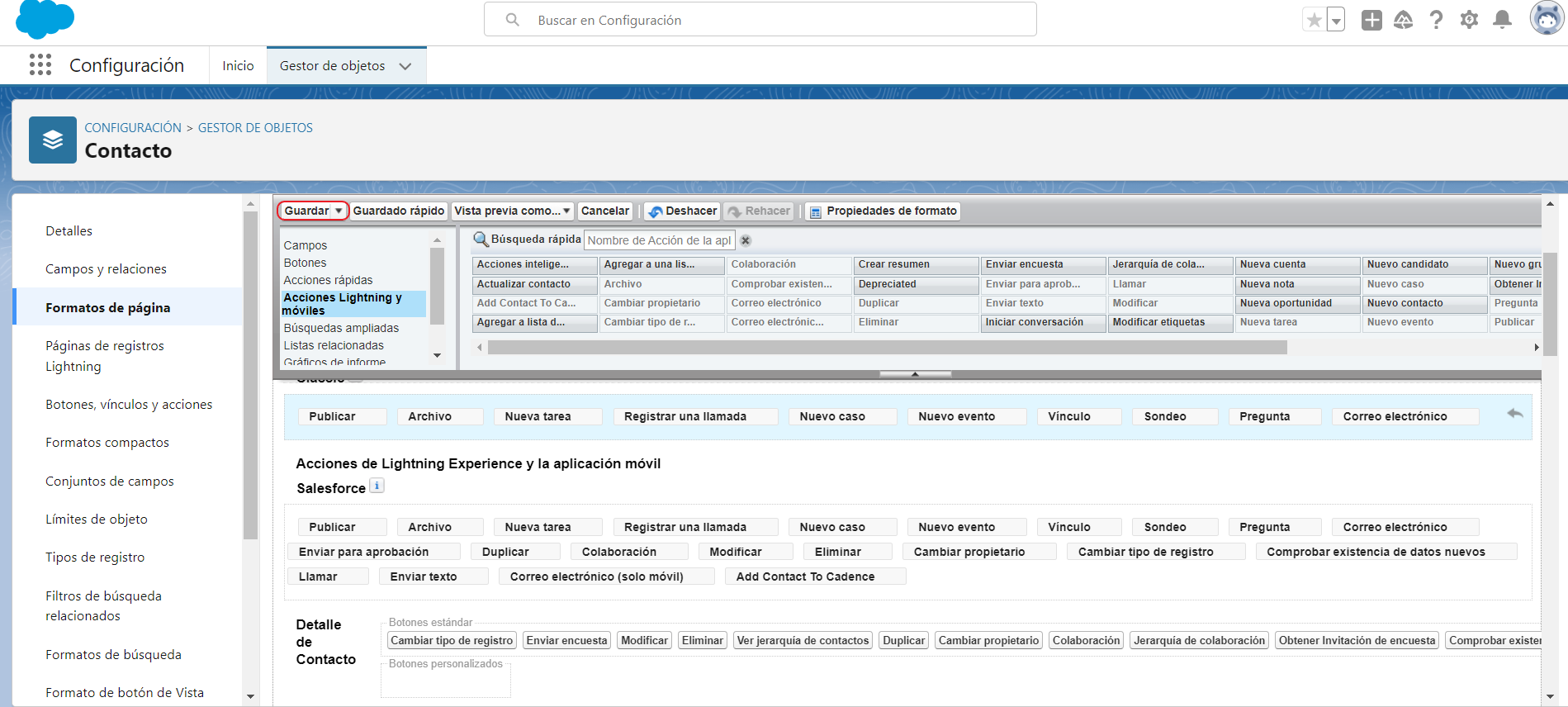Viewport: 1568px width, 707px height.
Task: Click the Salesforce cloud logo
Action: [45, 19]
